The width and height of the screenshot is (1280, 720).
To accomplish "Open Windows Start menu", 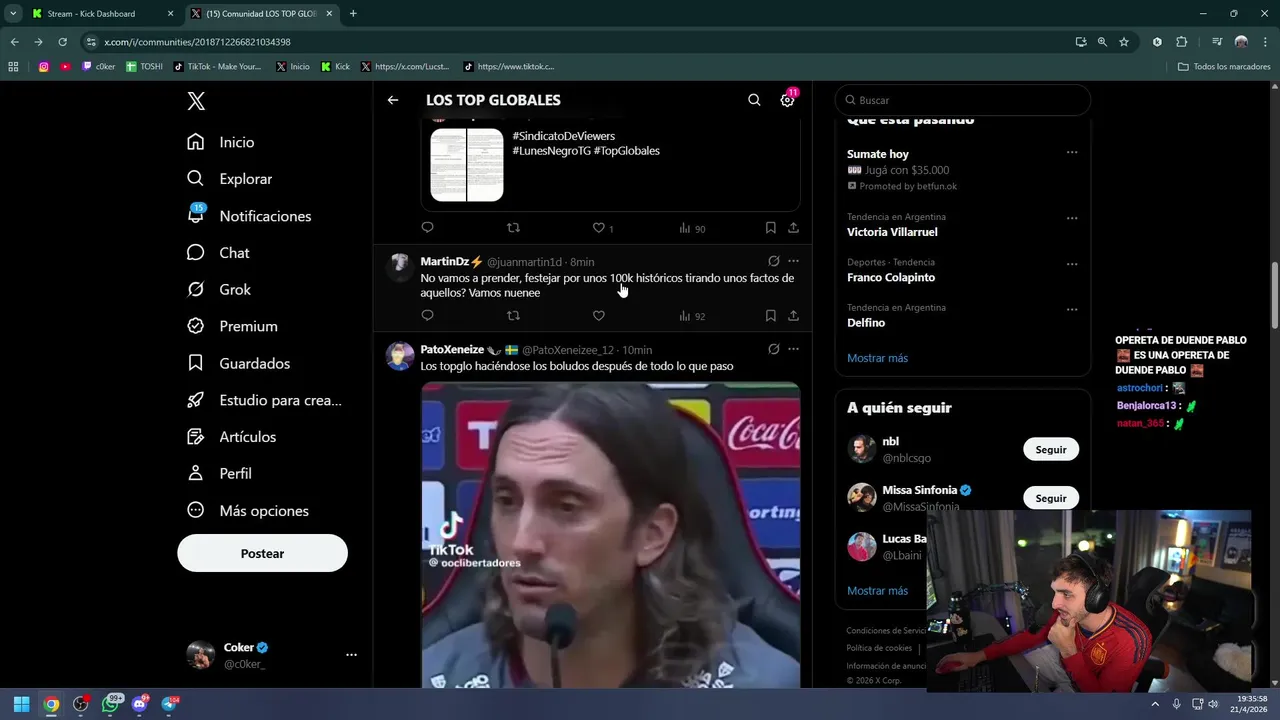I will (x=21, y=704).
